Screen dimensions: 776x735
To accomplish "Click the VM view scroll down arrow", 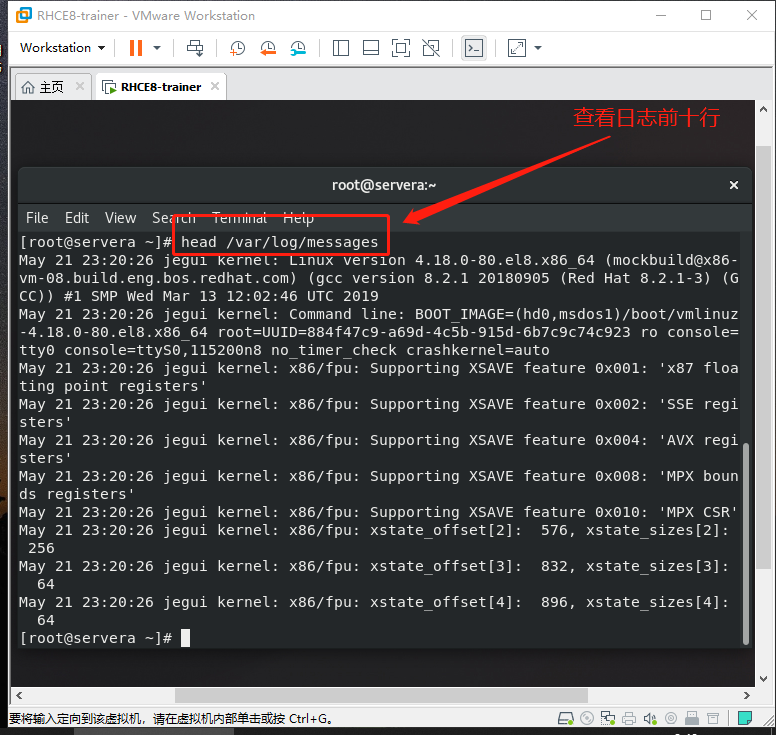I will coord(764,679).
